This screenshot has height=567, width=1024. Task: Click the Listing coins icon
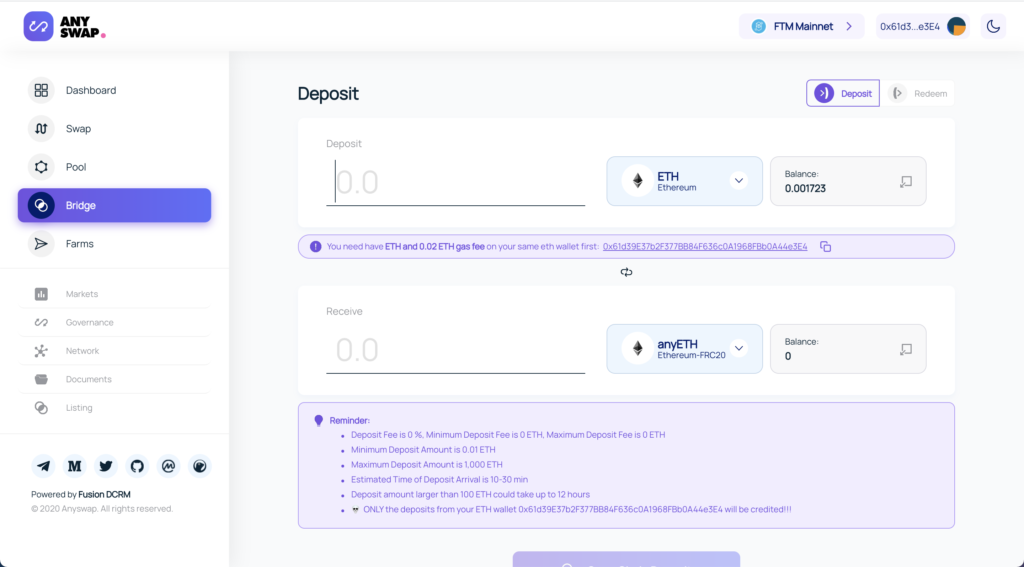(x=41, y=408)
